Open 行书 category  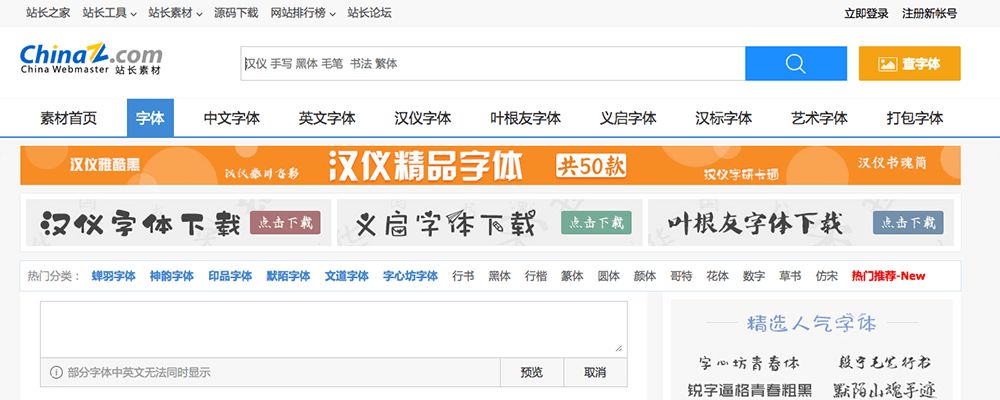463,276
